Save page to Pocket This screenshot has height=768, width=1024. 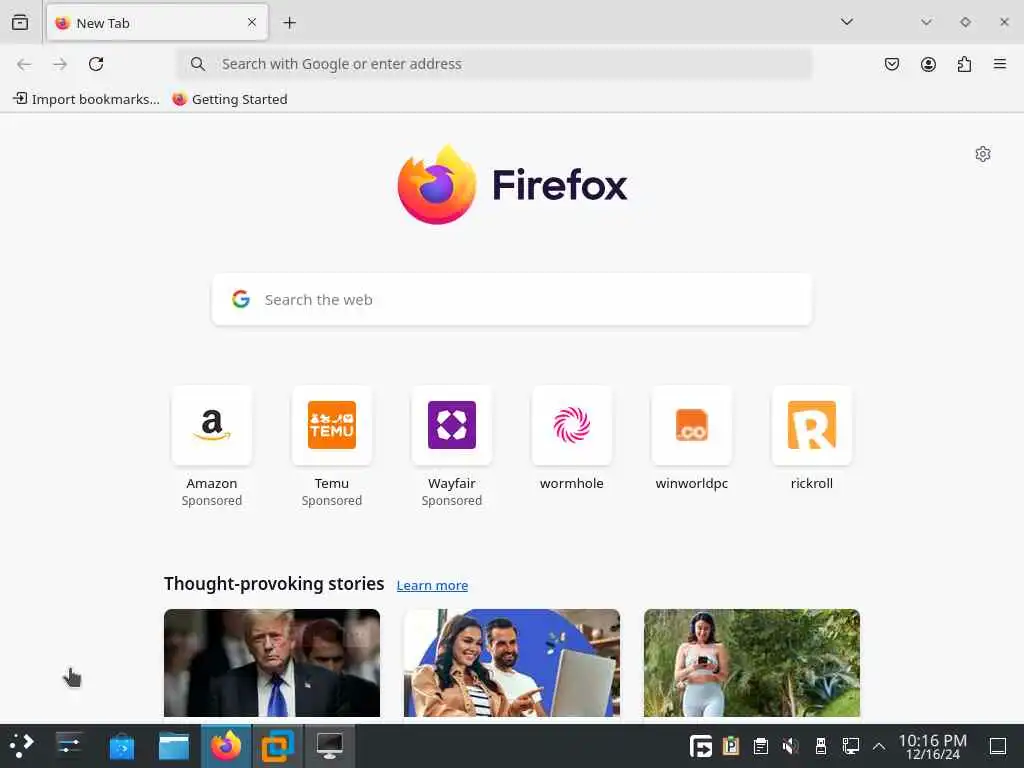point(891,64)
